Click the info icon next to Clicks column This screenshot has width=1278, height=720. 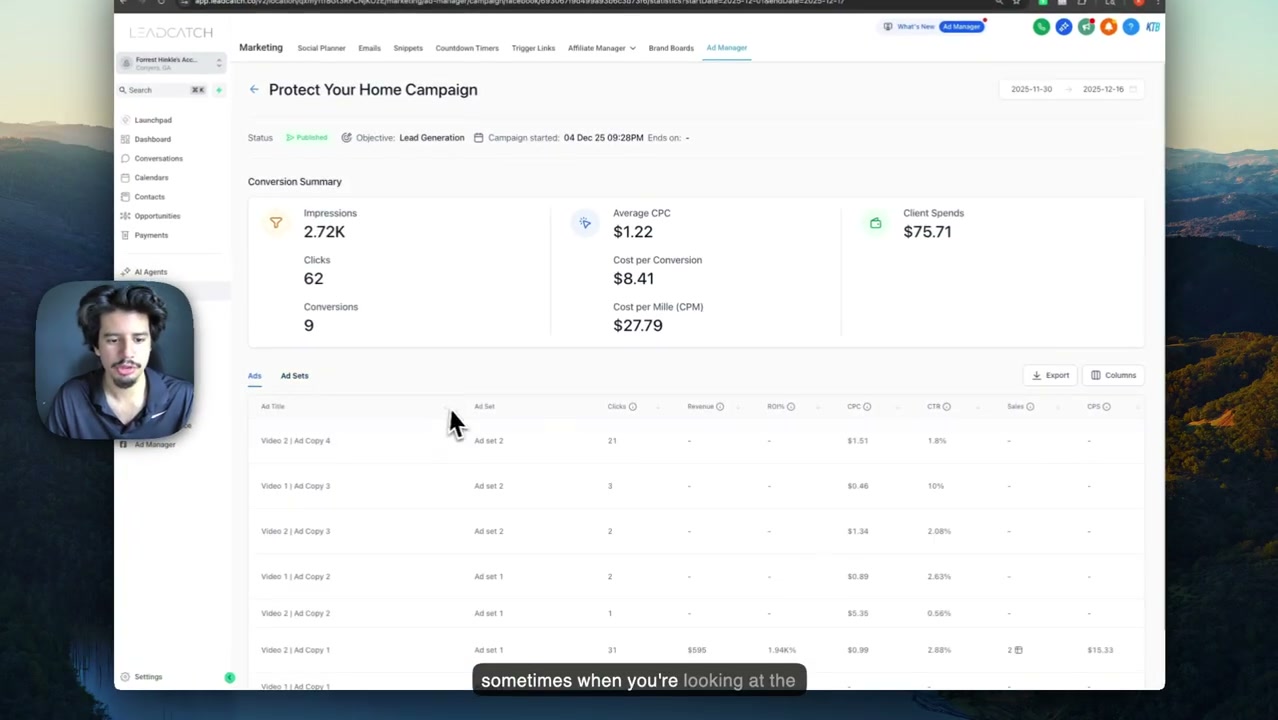pos(632,407)
